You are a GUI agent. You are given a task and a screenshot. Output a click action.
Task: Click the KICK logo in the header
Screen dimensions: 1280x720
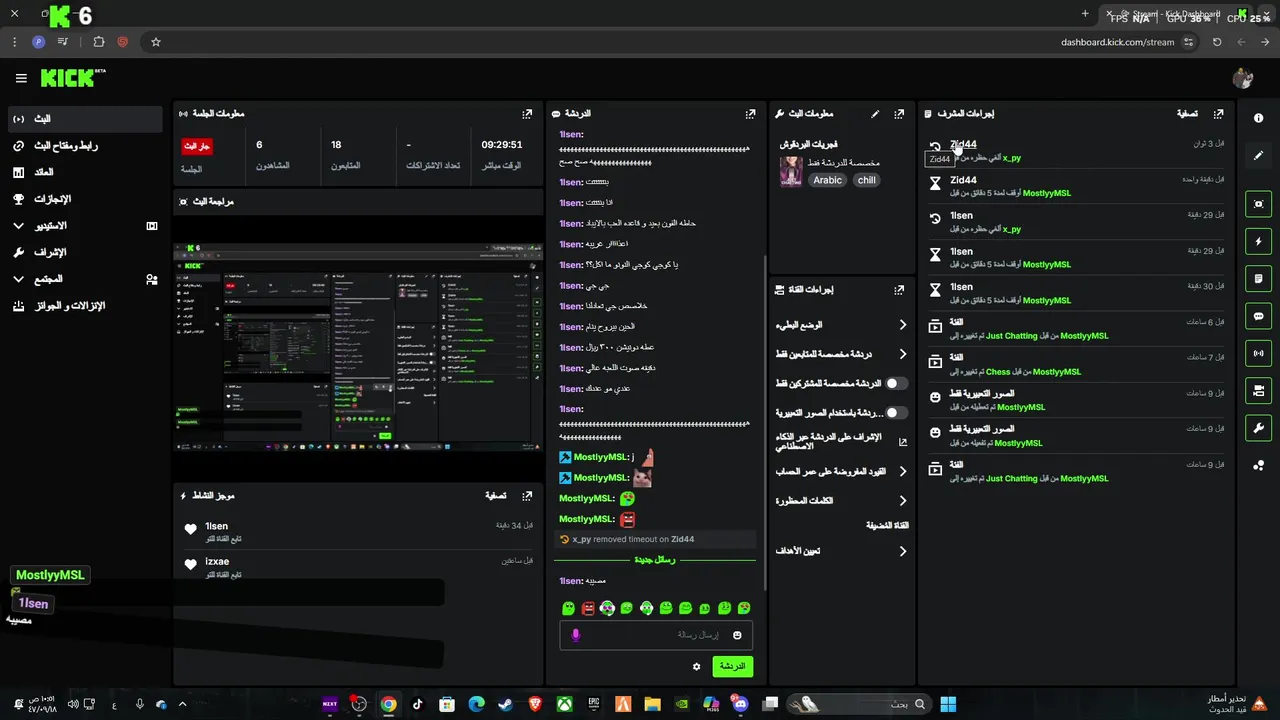[70, 78]
